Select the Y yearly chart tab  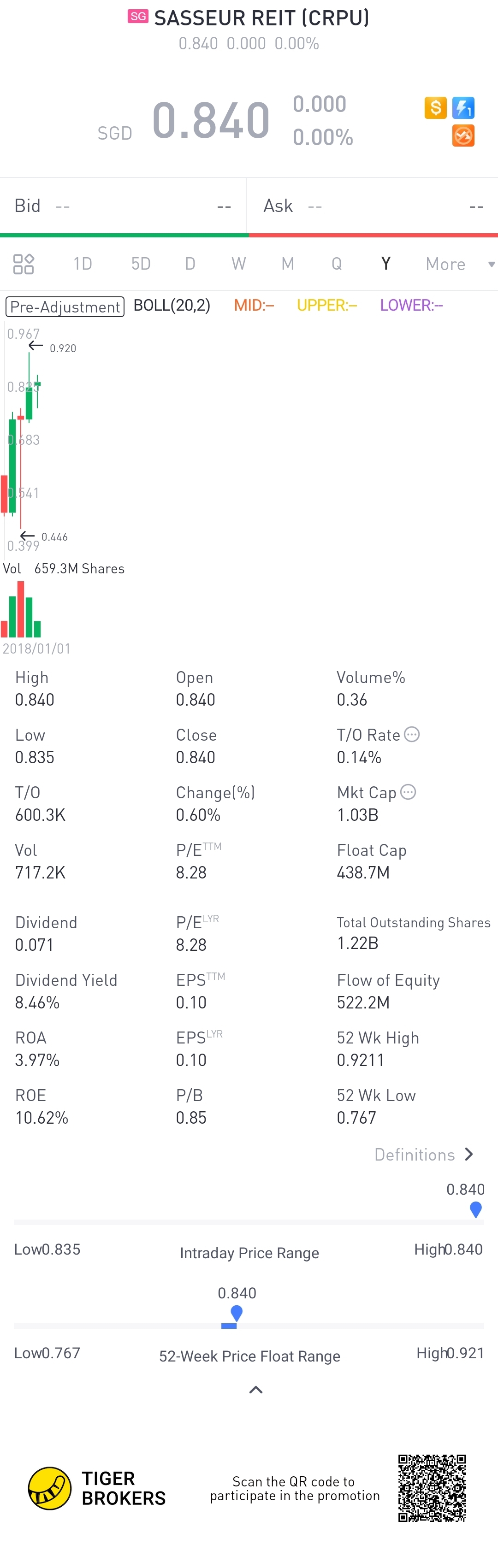[x=385, y=264]
